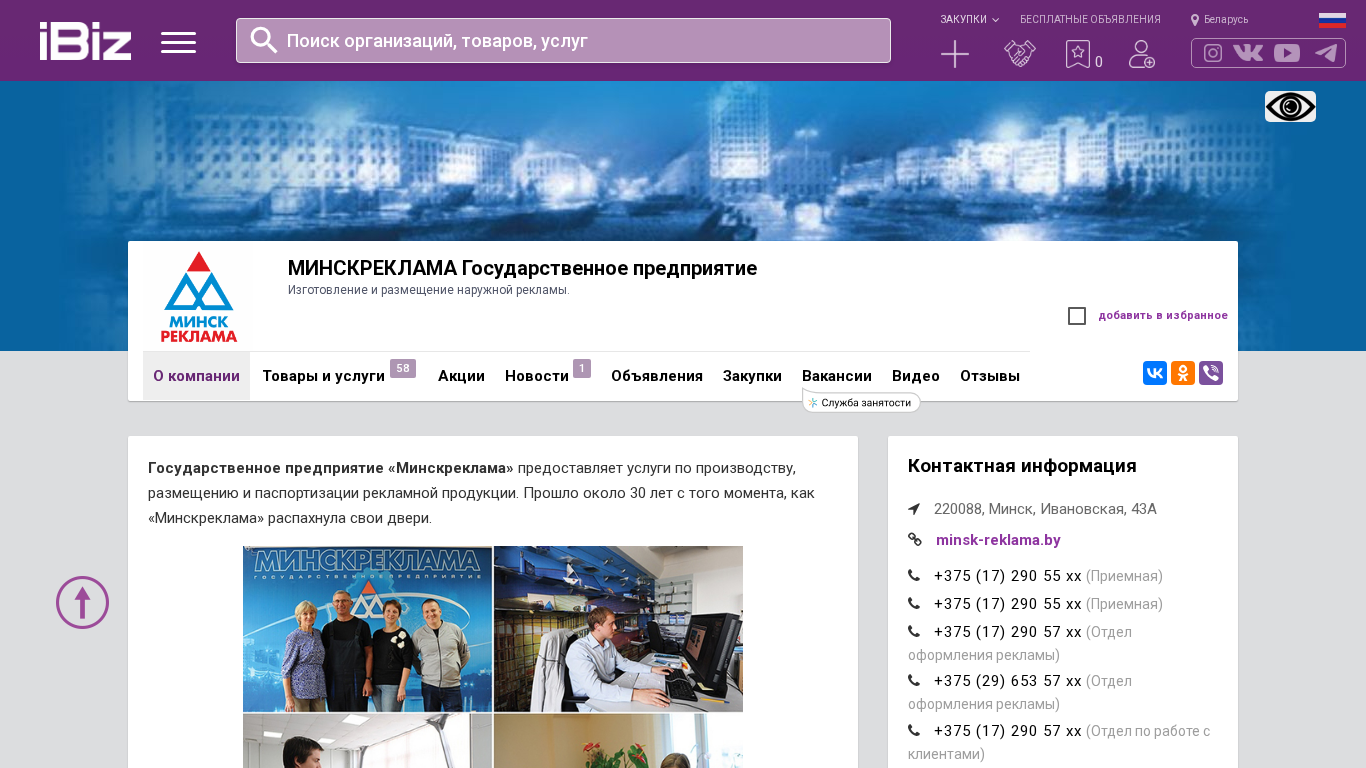
Task: Switch to the Новости tab
Action: [x=537, y=376]
